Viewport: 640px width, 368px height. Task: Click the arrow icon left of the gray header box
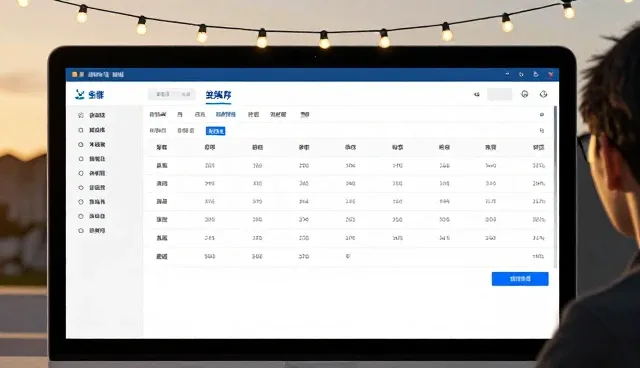[476, 95]
